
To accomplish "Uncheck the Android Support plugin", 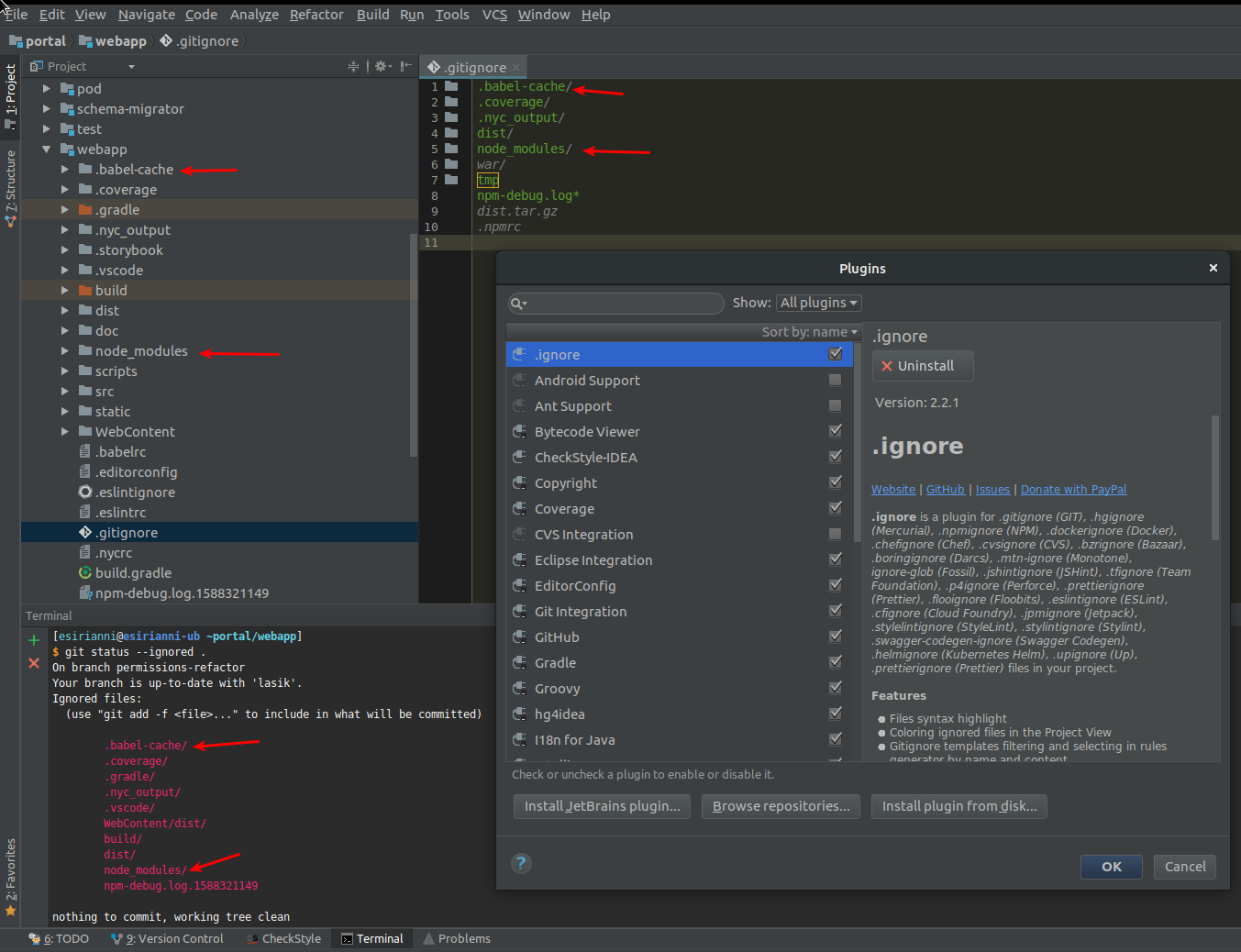I will [x=835, y=379].
